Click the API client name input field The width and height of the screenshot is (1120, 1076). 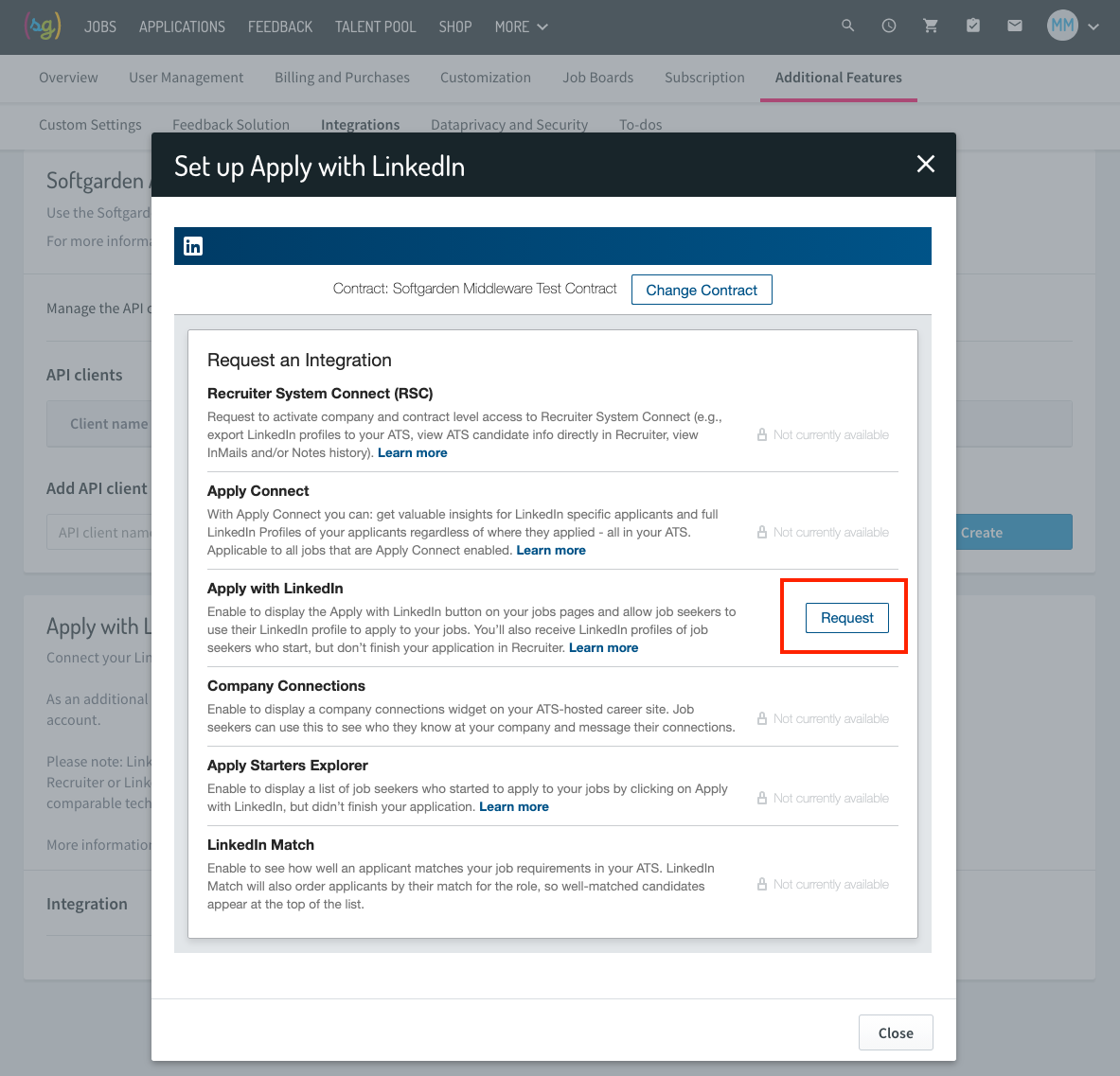tap(99, 532)
